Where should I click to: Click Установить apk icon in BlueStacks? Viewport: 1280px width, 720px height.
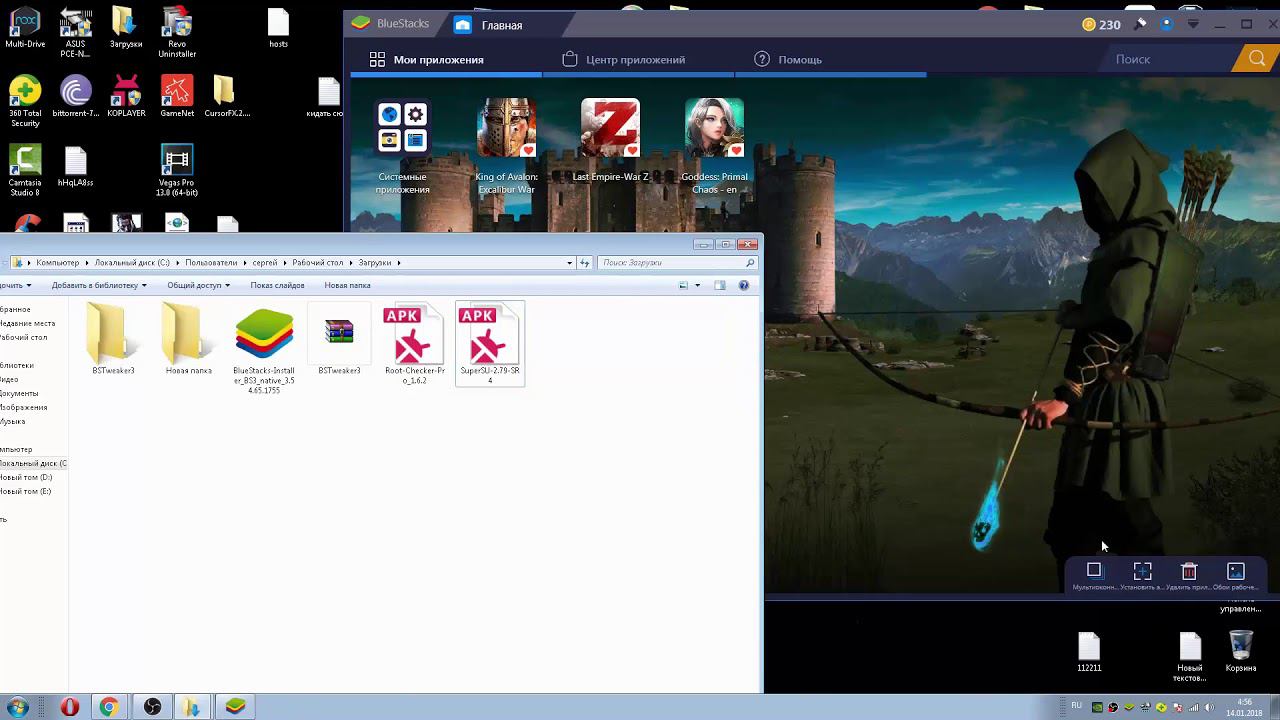[1142, 575]
